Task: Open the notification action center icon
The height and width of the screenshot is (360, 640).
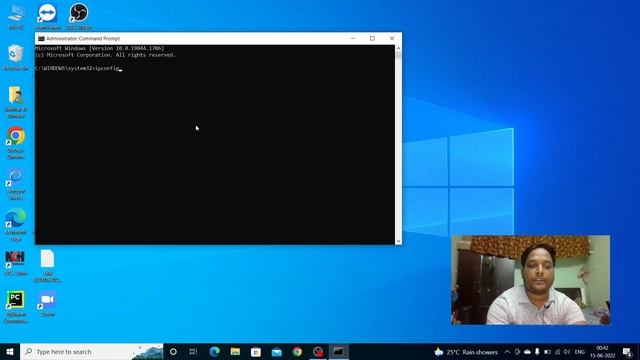Action: [x=627, y=352]
